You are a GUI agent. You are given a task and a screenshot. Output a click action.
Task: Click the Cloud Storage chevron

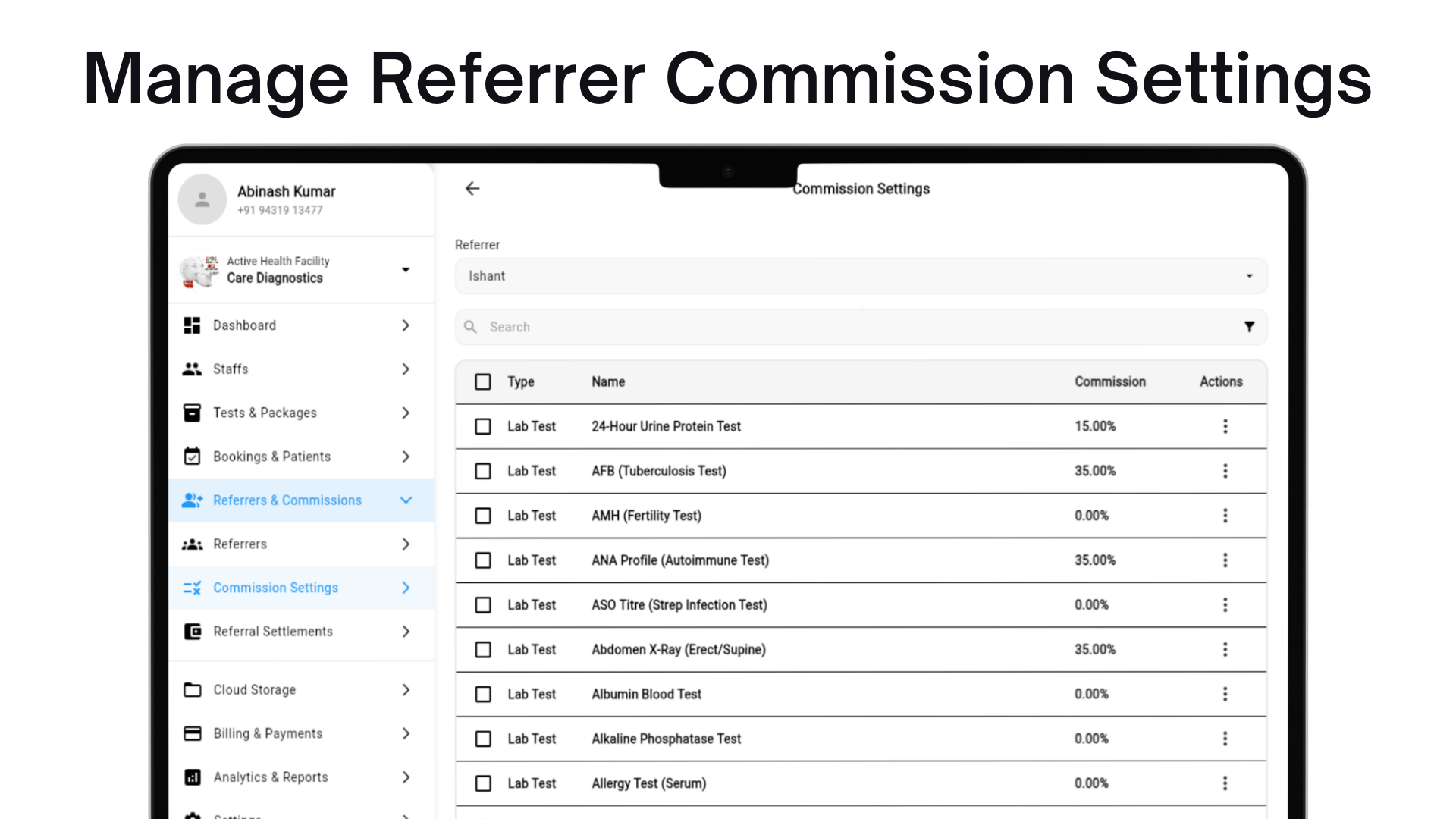pos(406,690)
